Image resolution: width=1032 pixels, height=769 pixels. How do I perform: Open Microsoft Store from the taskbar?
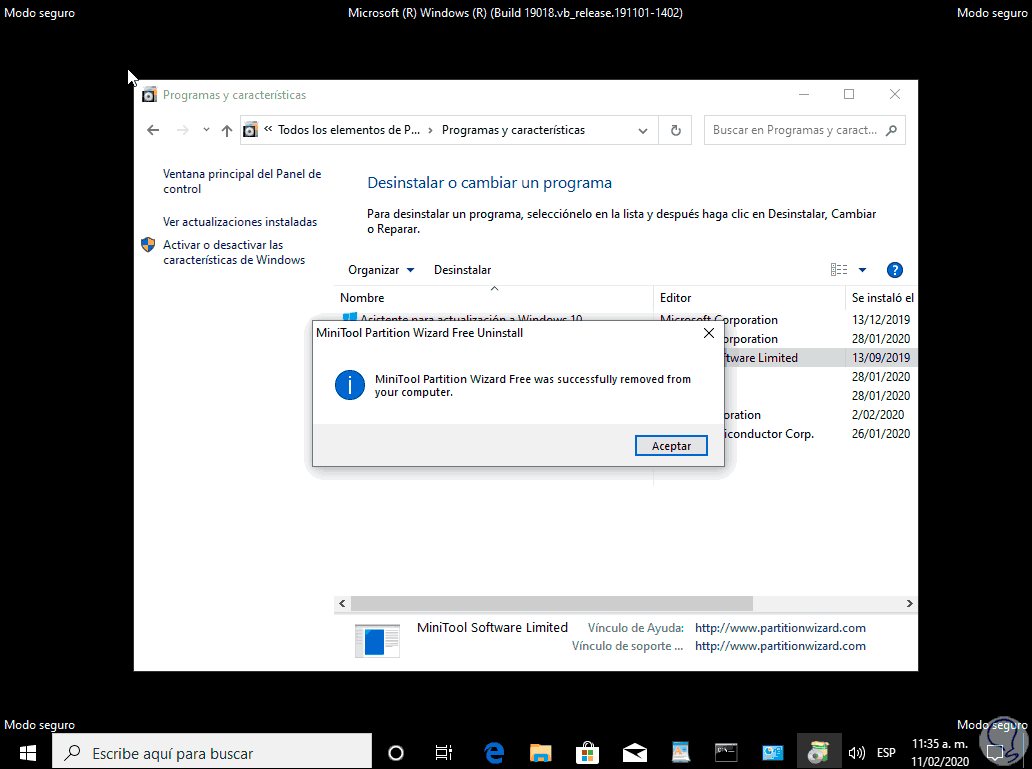(x=587, y=753)
